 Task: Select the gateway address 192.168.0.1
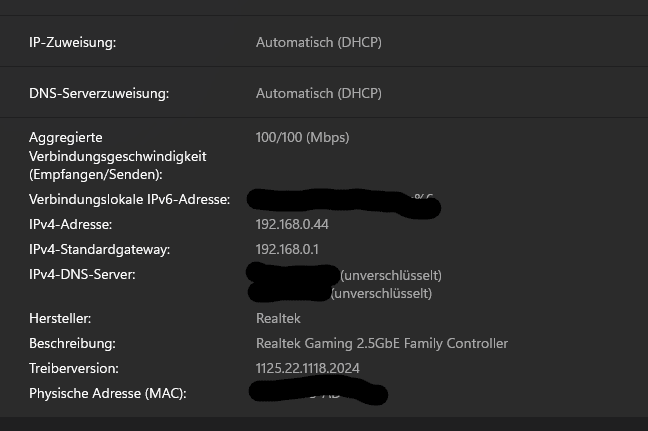pyautogui.click(x=287, y=249)
